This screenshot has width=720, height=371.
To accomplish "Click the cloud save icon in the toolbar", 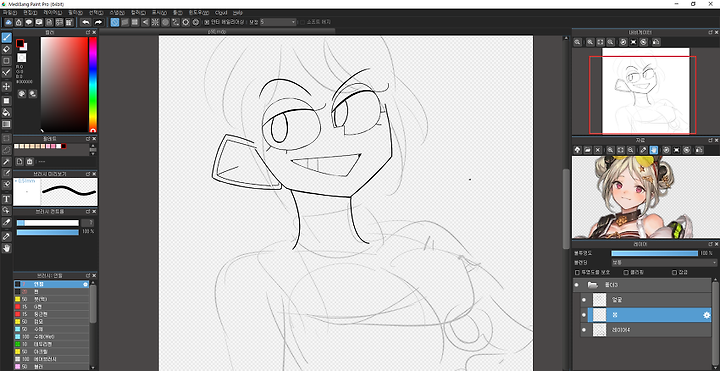I will tap(8, 22).
